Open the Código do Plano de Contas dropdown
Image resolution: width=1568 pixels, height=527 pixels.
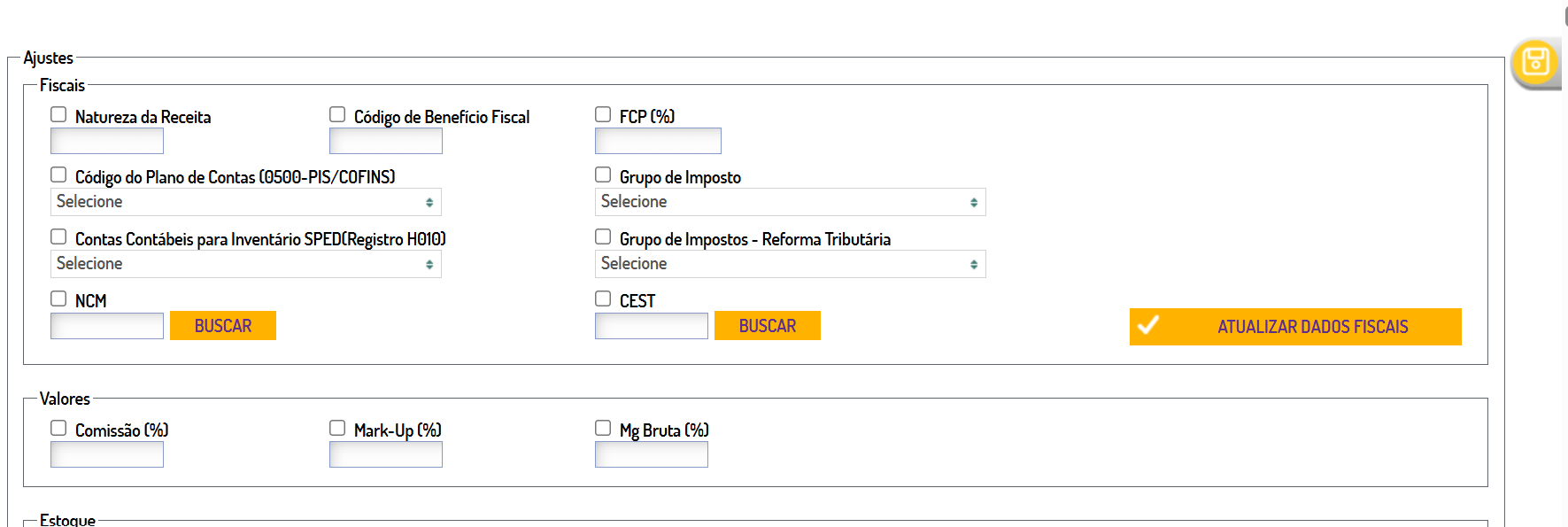[x=245, y=202]
